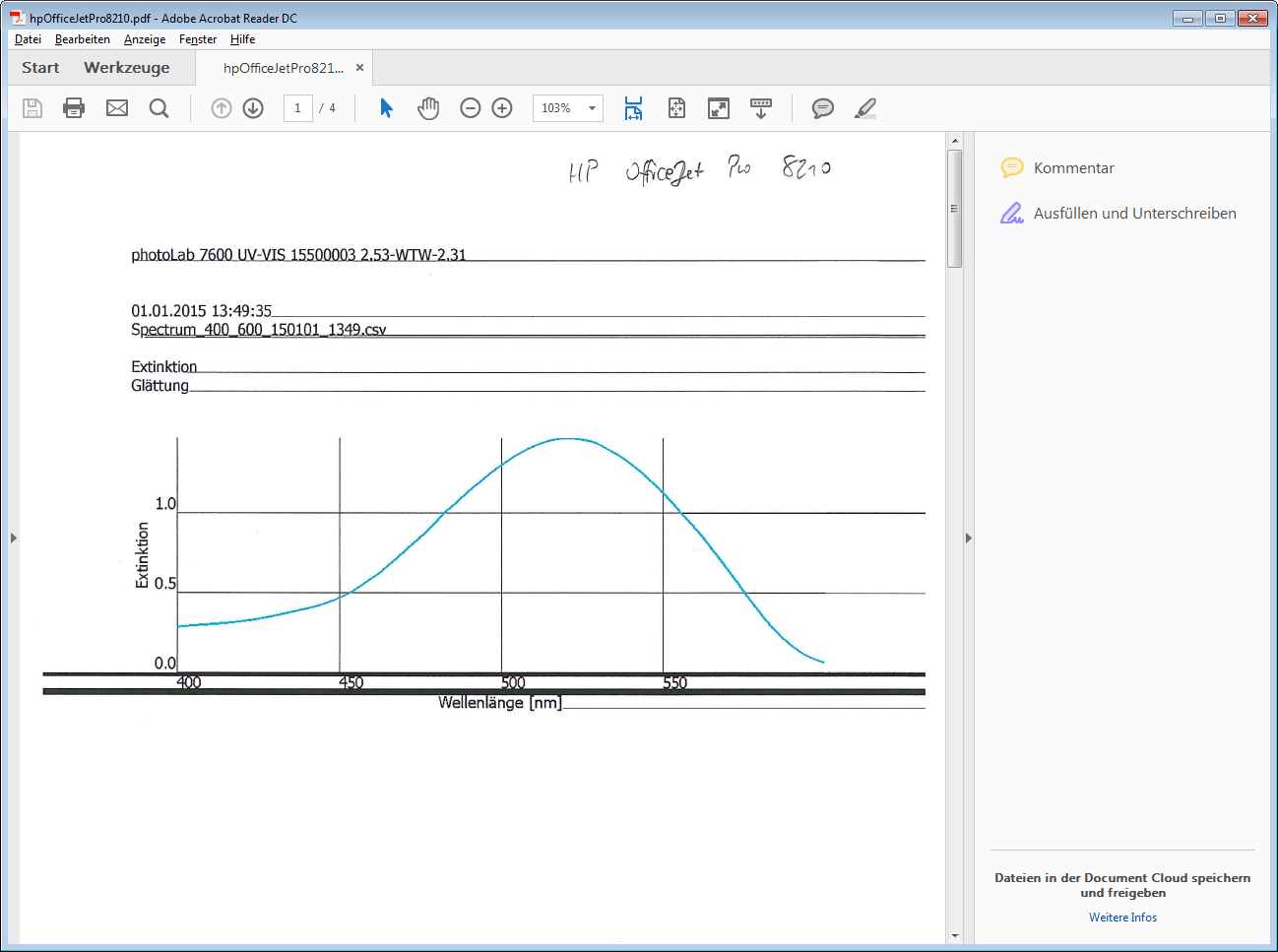Screen dimensions: 1278x952
Task: Open Kommentar tool in right panel
Action: coord(1073,168)
